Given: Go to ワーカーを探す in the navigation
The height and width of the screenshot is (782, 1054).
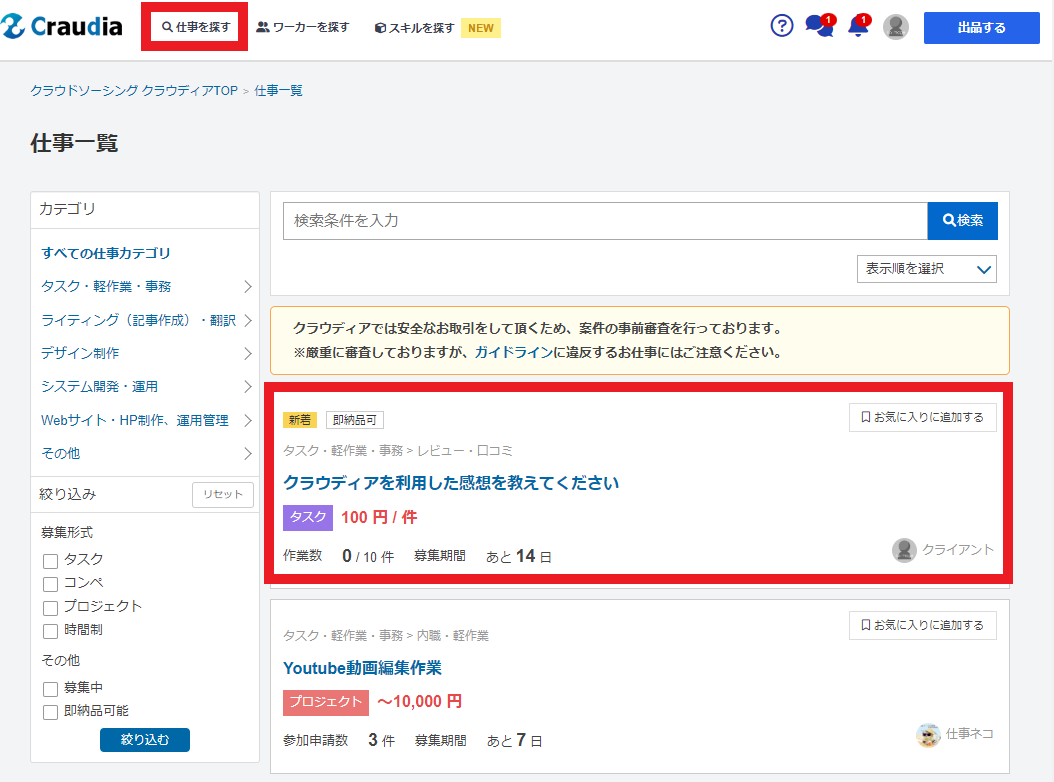Looking at the screenshot, I should 303,27.
